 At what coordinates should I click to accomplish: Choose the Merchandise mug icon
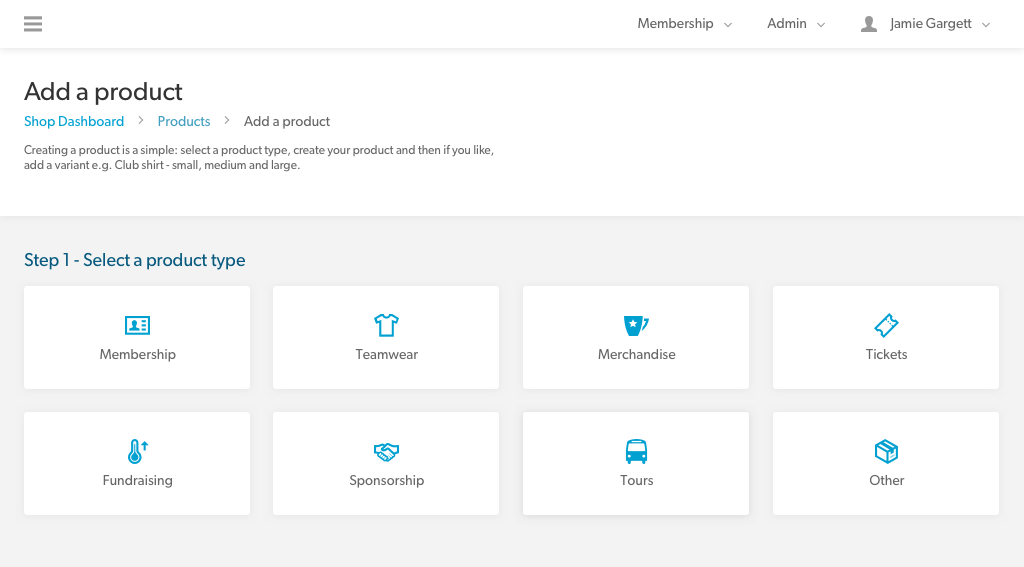coord(635,325)
